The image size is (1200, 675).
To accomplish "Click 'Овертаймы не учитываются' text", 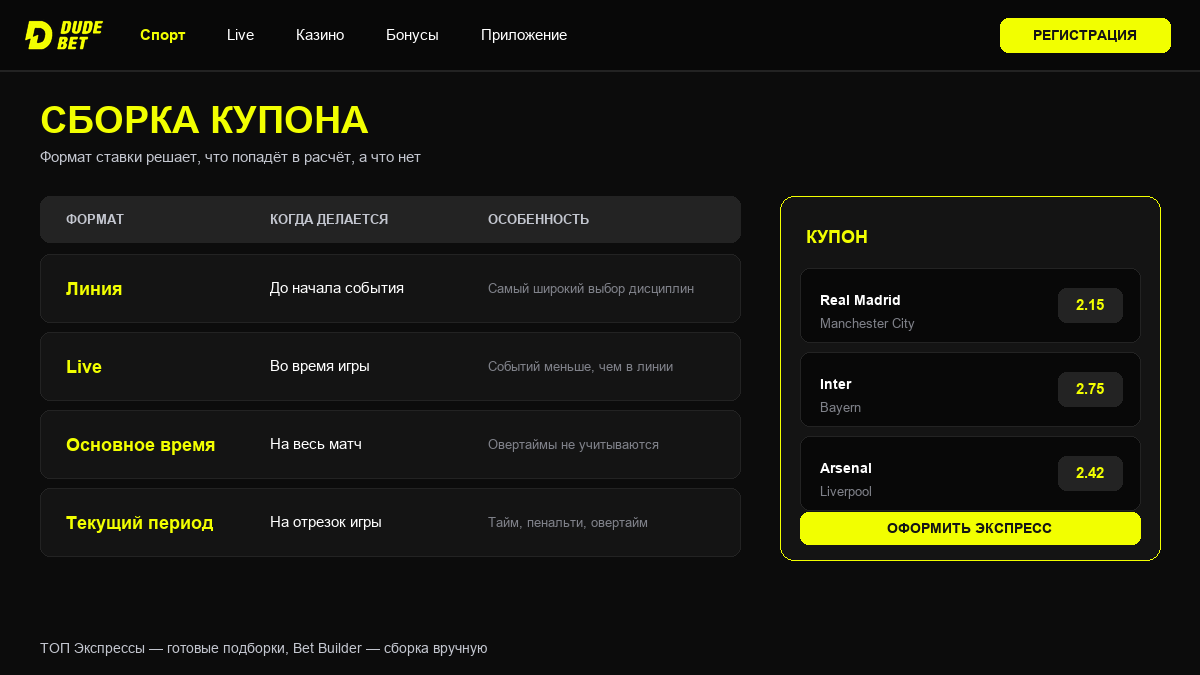I will pos(573,445).
